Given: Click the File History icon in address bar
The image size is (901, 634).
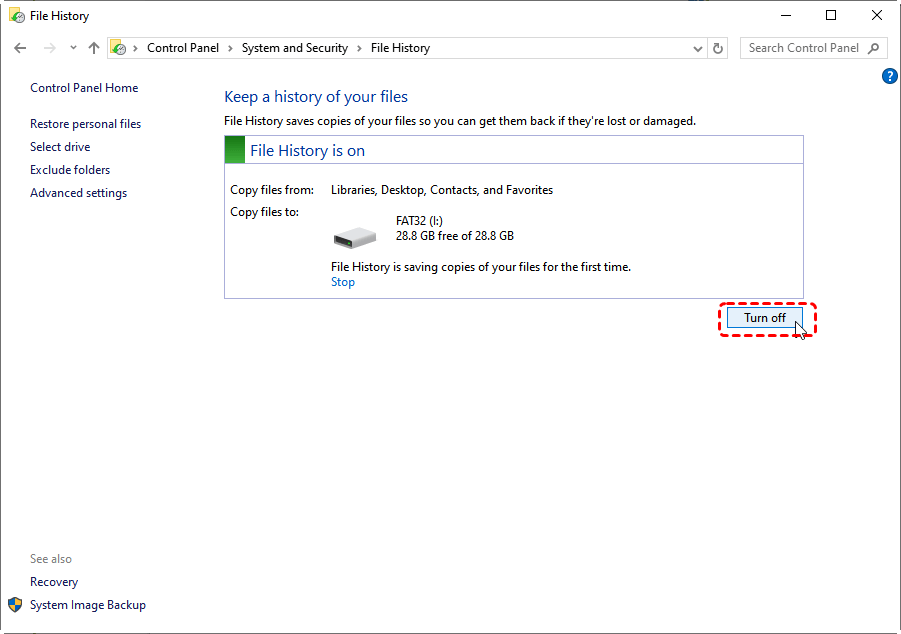Looking at the screenshot, I should pyautogui.click(x=119, y=48).
